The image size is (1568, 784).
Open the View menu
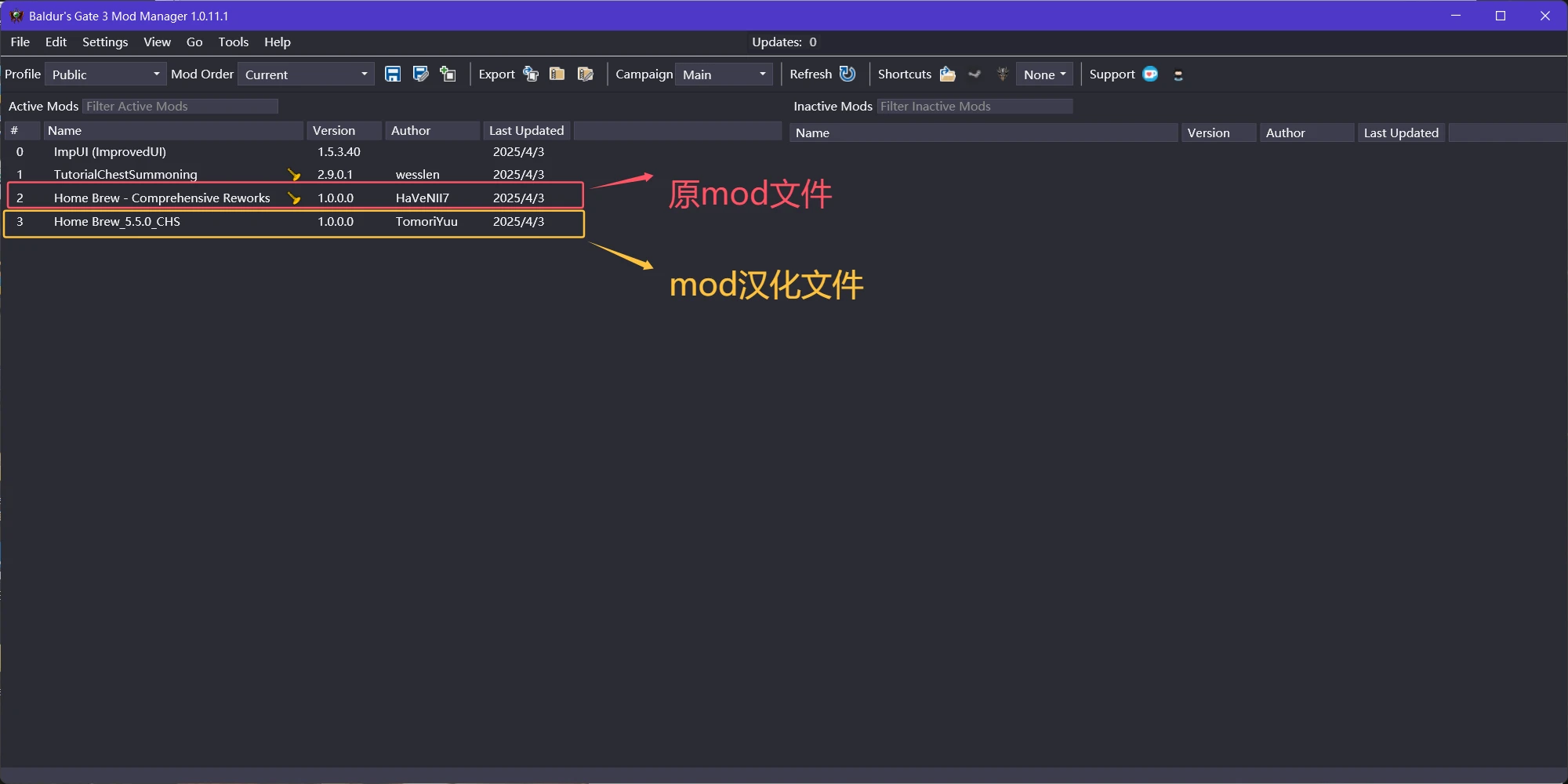(x=157, y=42)
